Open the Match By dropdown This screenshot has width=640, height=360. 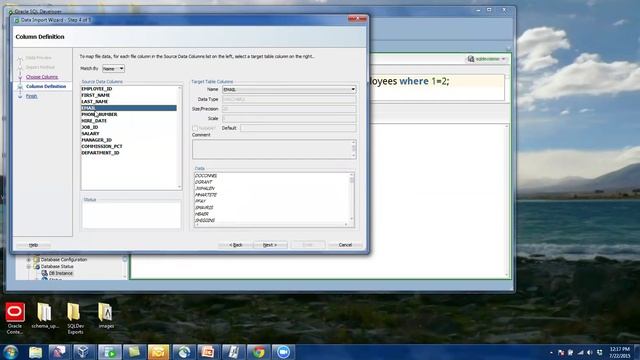click(x=113, y=69)
